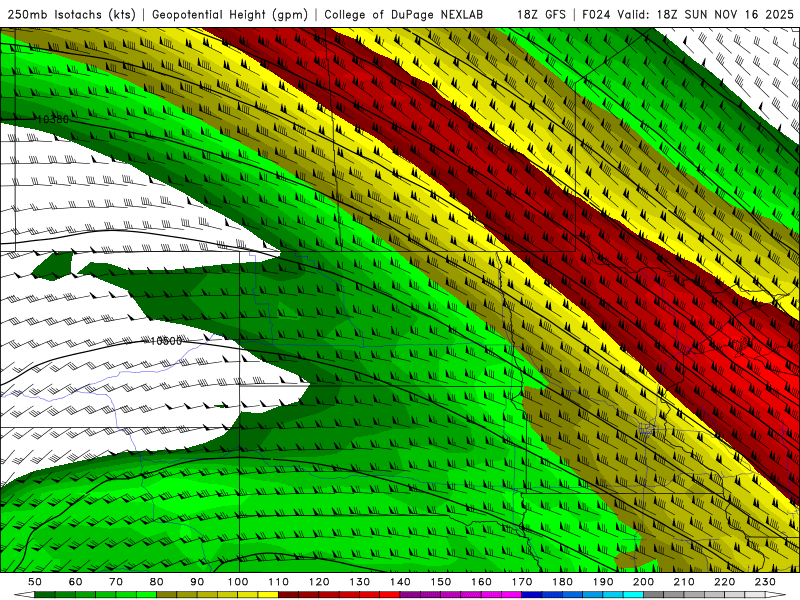Click the darkest green swatch below 50

point(45,595)
